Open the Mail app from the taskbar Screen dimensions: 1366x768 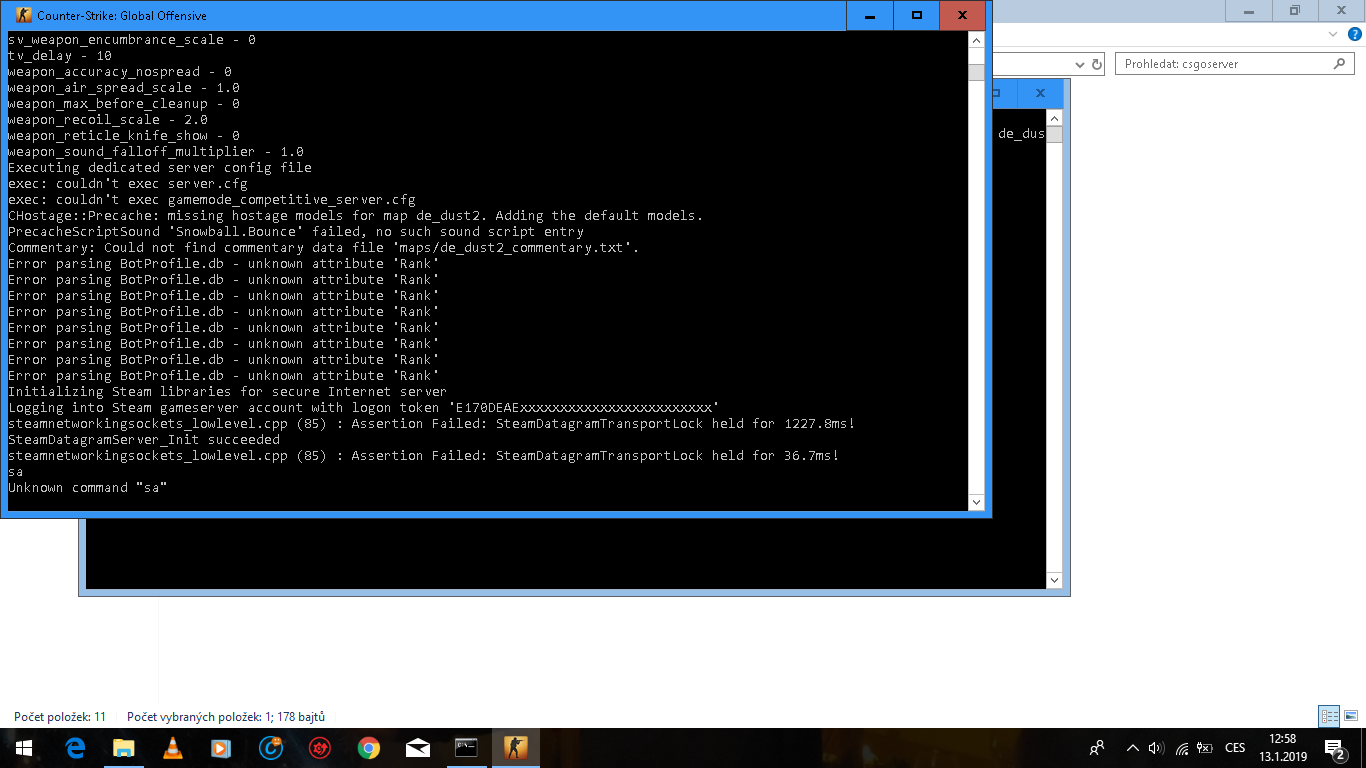418,747
